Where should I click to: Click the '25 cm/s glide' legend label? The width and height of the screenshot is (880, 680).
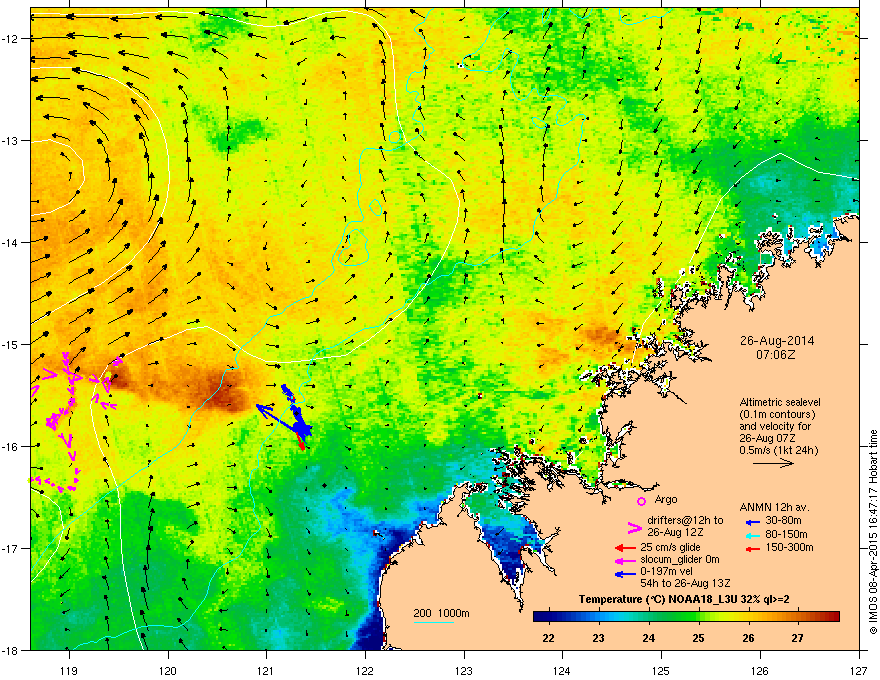(670, 547)
